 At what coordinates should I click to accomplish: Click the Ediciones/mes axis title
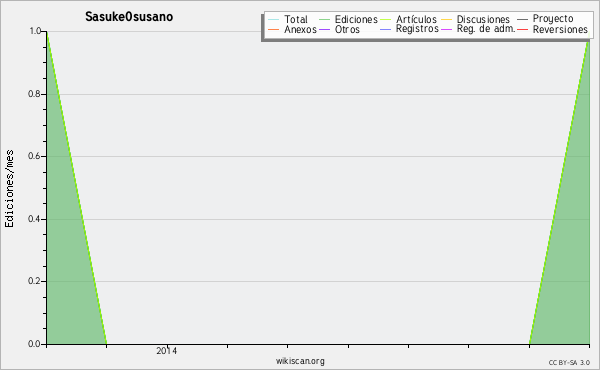coord(9,189)
